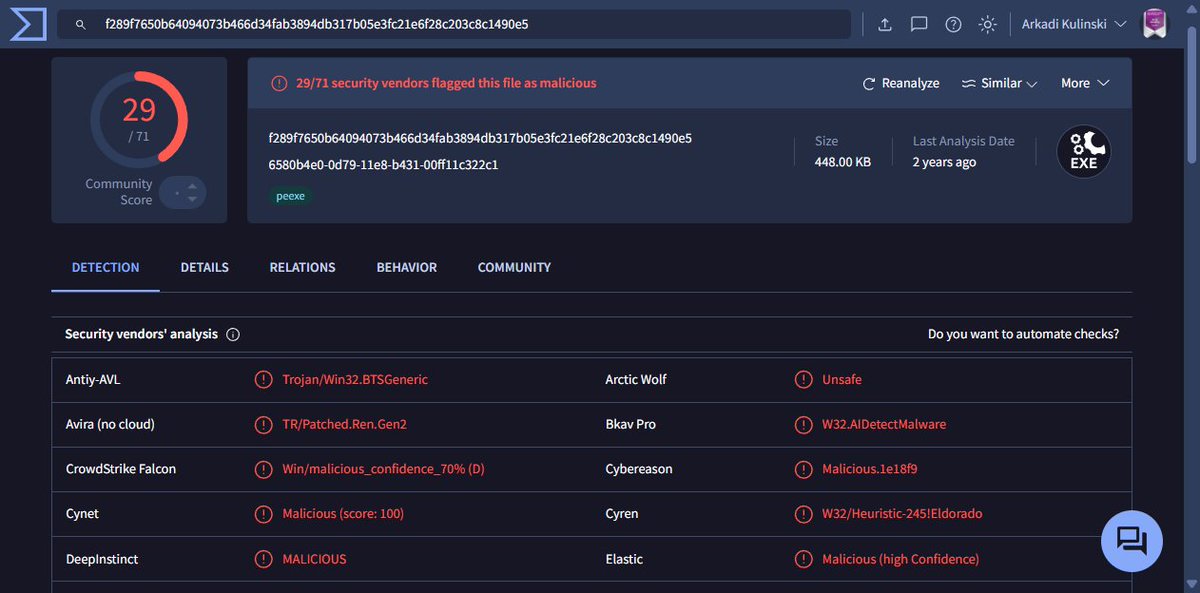Open the floating chat bubble
Viewport: 1200px width, 593px height.
[1131, 540]
